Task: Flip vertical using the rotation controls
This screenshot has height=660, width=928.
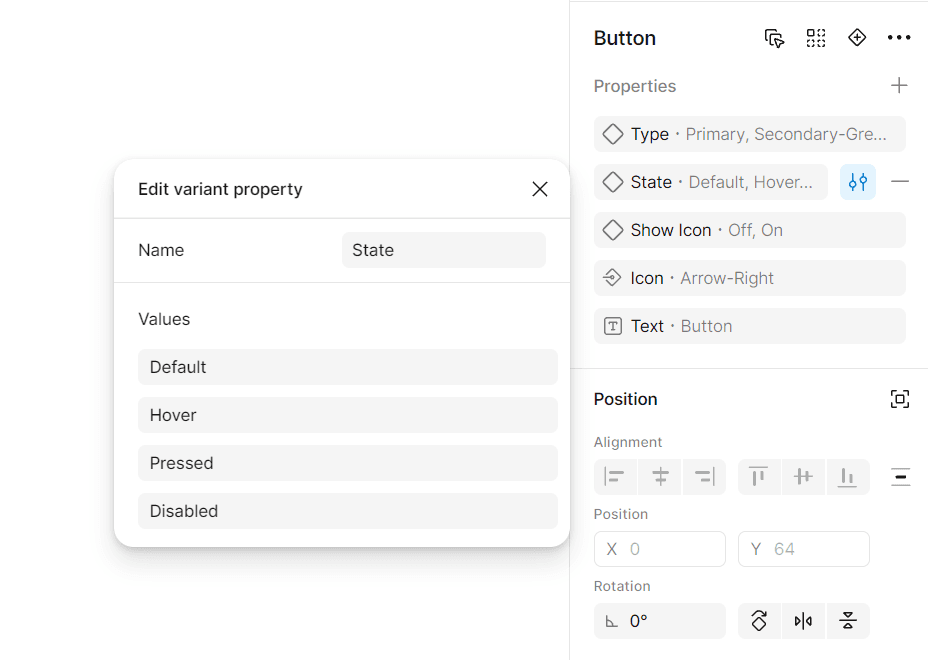Action: point(848,621)
